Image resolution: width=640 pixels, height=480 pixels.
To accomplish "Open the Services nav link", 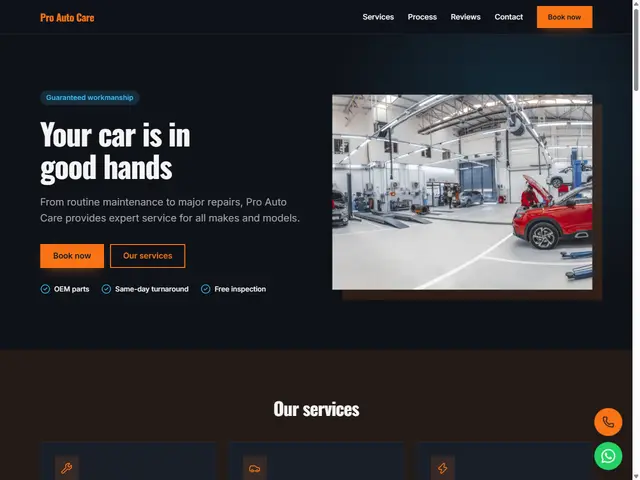I will point(378,17).
